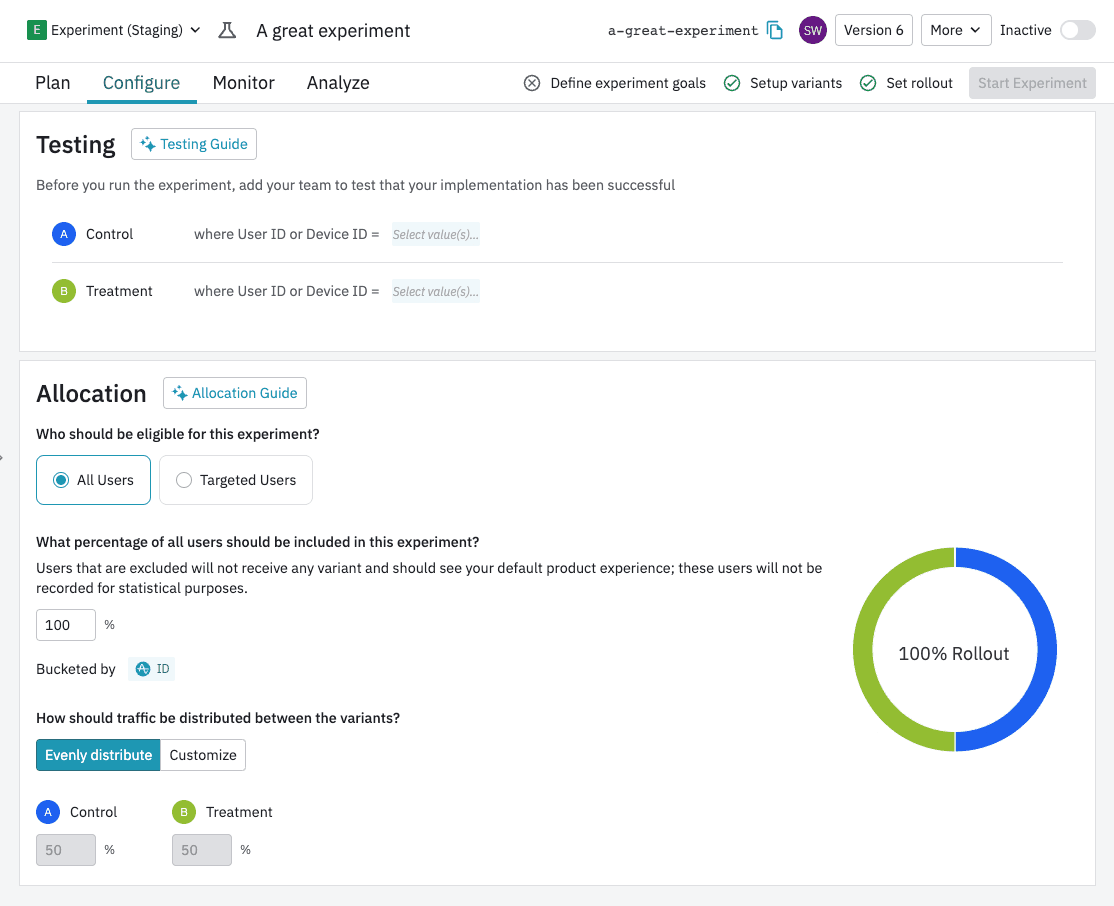This screenshot has height=906, width=1114.
Task: Click the Define experiment goals status icon
Action: (x=532, y=83)
